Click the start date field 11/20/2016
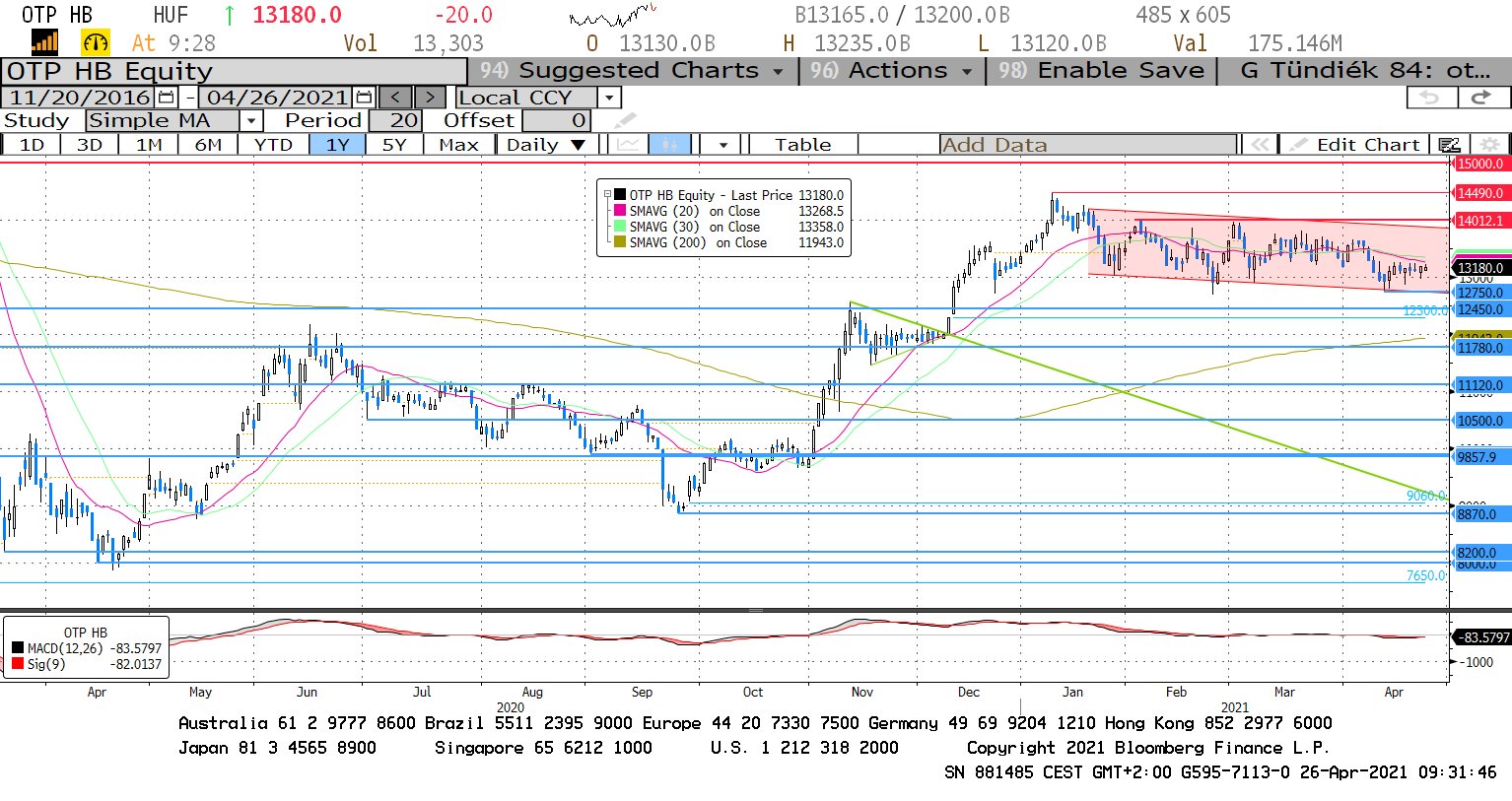 (80, 98)
